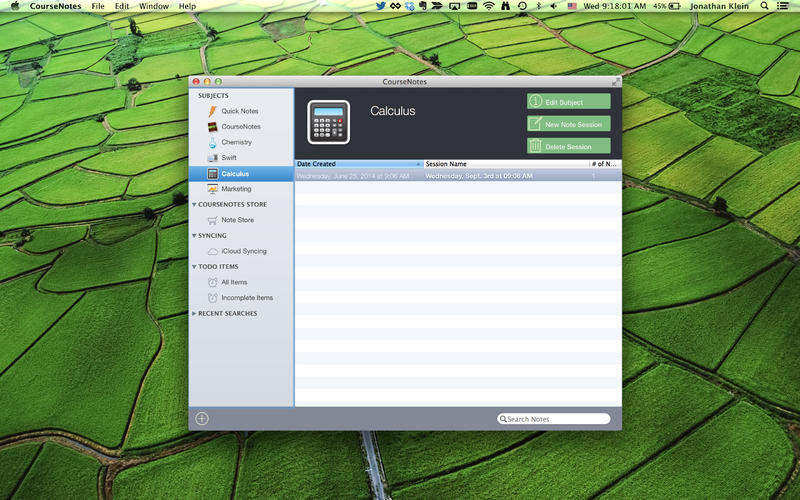This screenshot has width=800, height=500.
Task: Expand the Recent Searches section
Action: tap(194, 314)
